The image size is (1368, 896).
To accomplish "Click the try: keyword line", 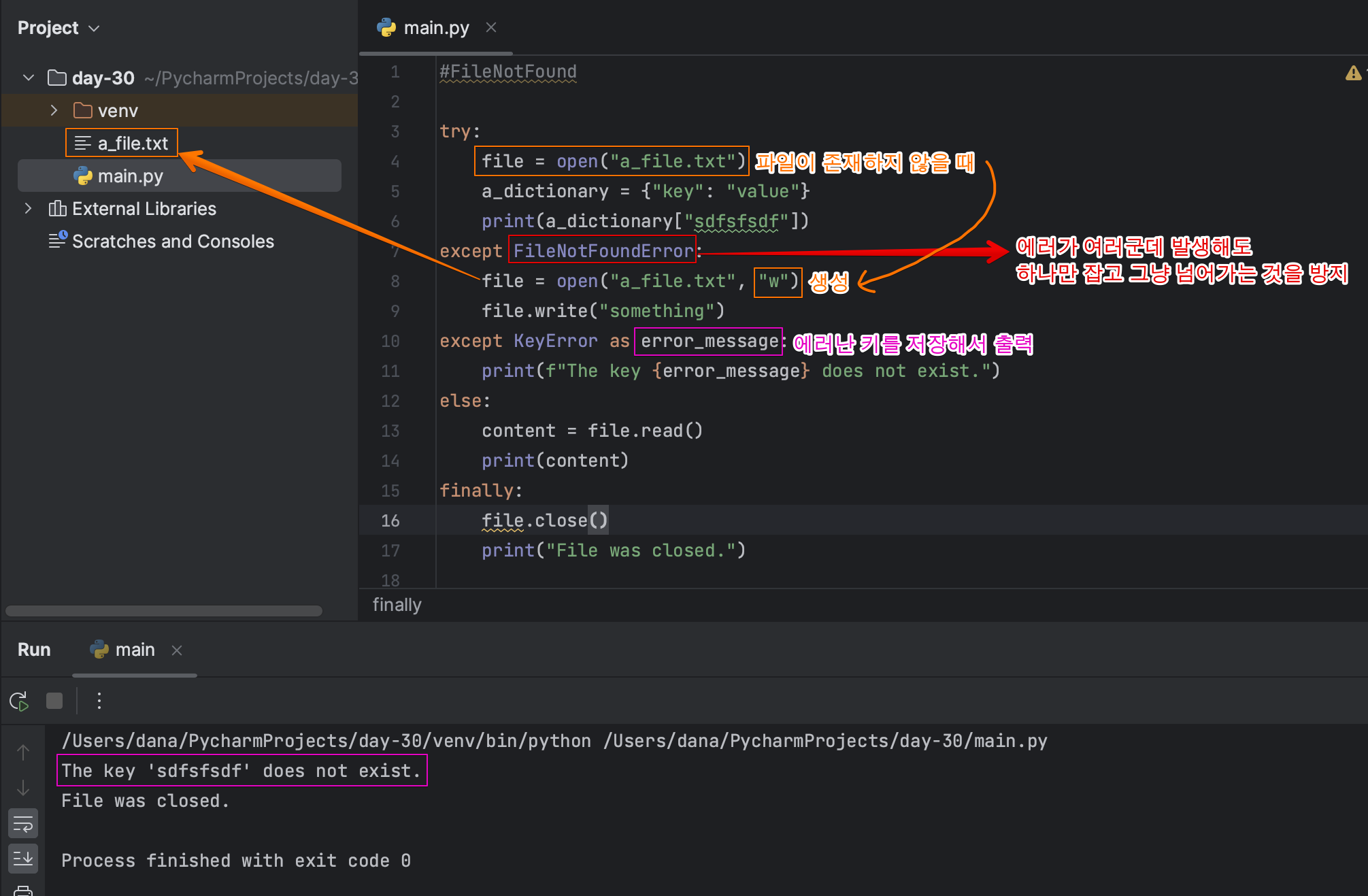I will click(460, 131).
